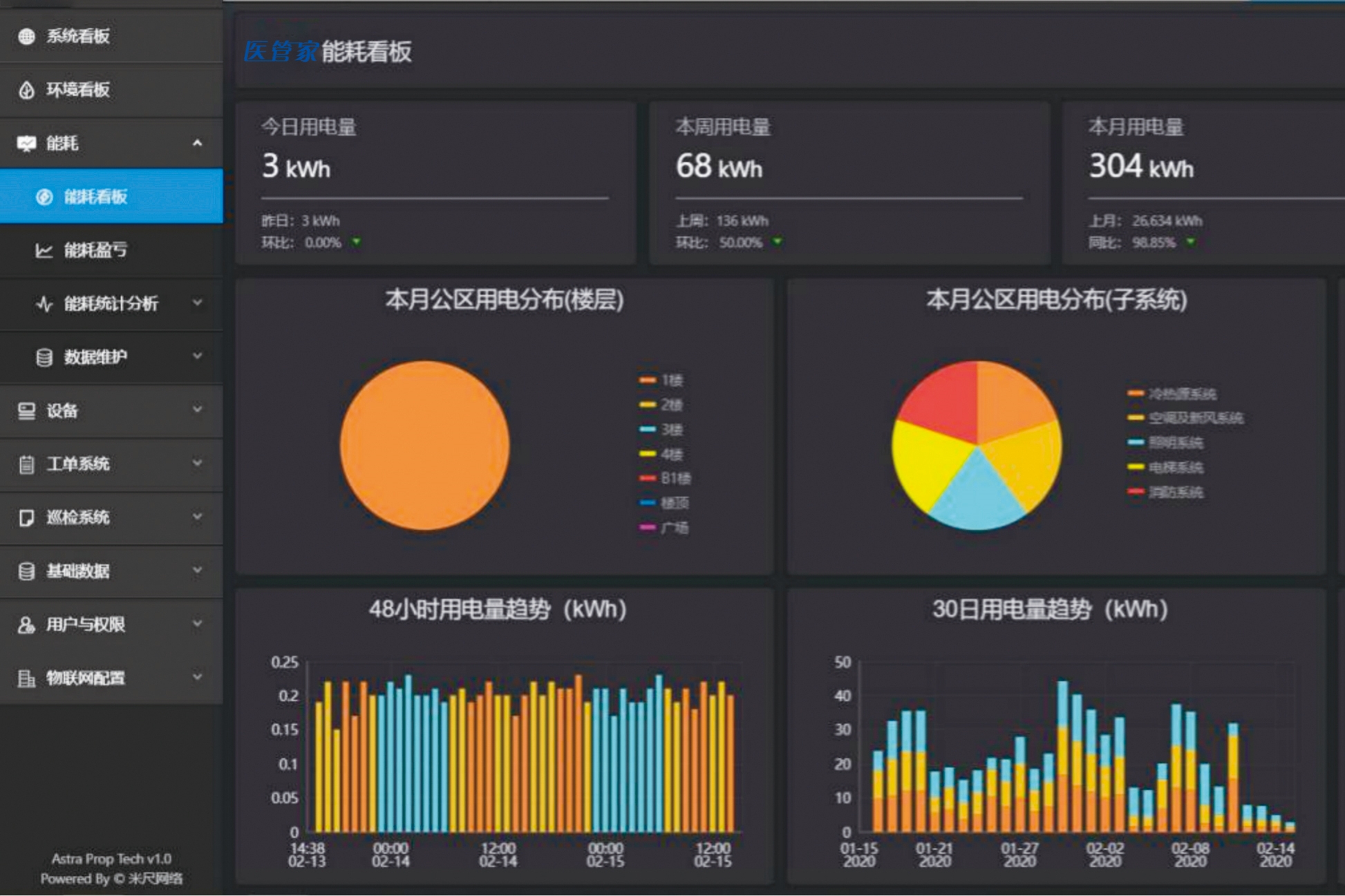
Task: Open the 能耗盈亏 menu item
Action: pyautogui.click(x=95, y=250)
